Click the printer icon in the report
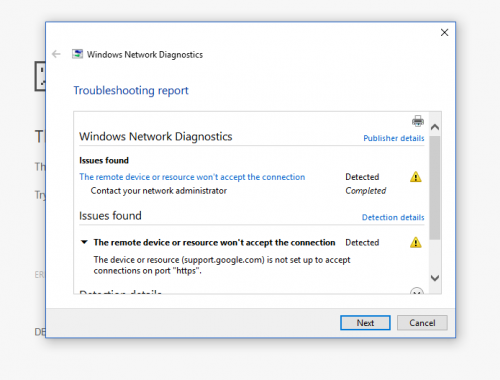Viewport: 500px width, 380px height. (x=418, y=121)
